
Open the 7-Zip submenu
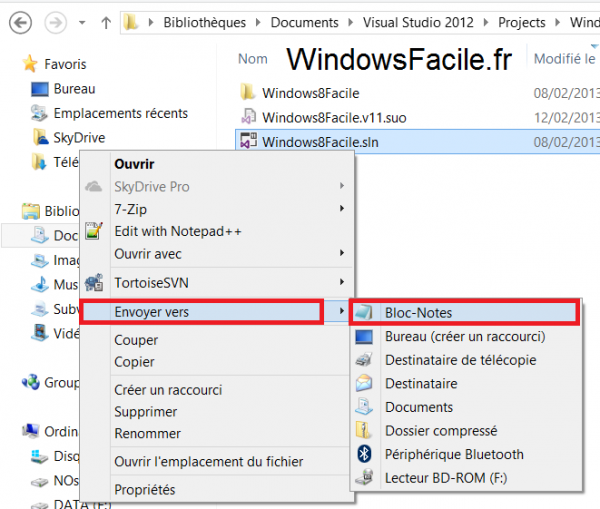pos(217,209)
